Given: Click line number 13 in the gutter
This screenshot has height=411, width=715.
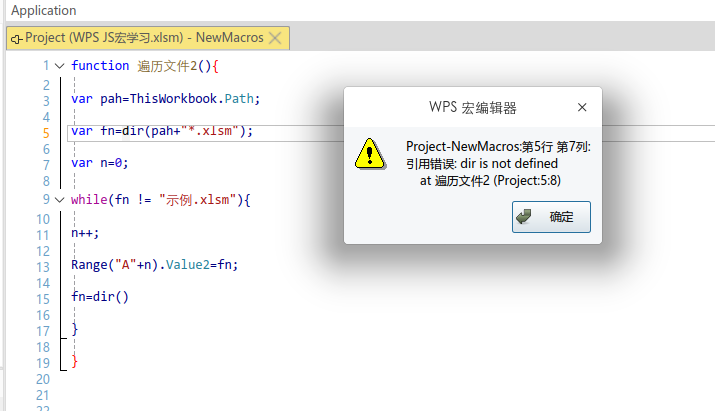Looking at the screenshot, I should 43,267.
